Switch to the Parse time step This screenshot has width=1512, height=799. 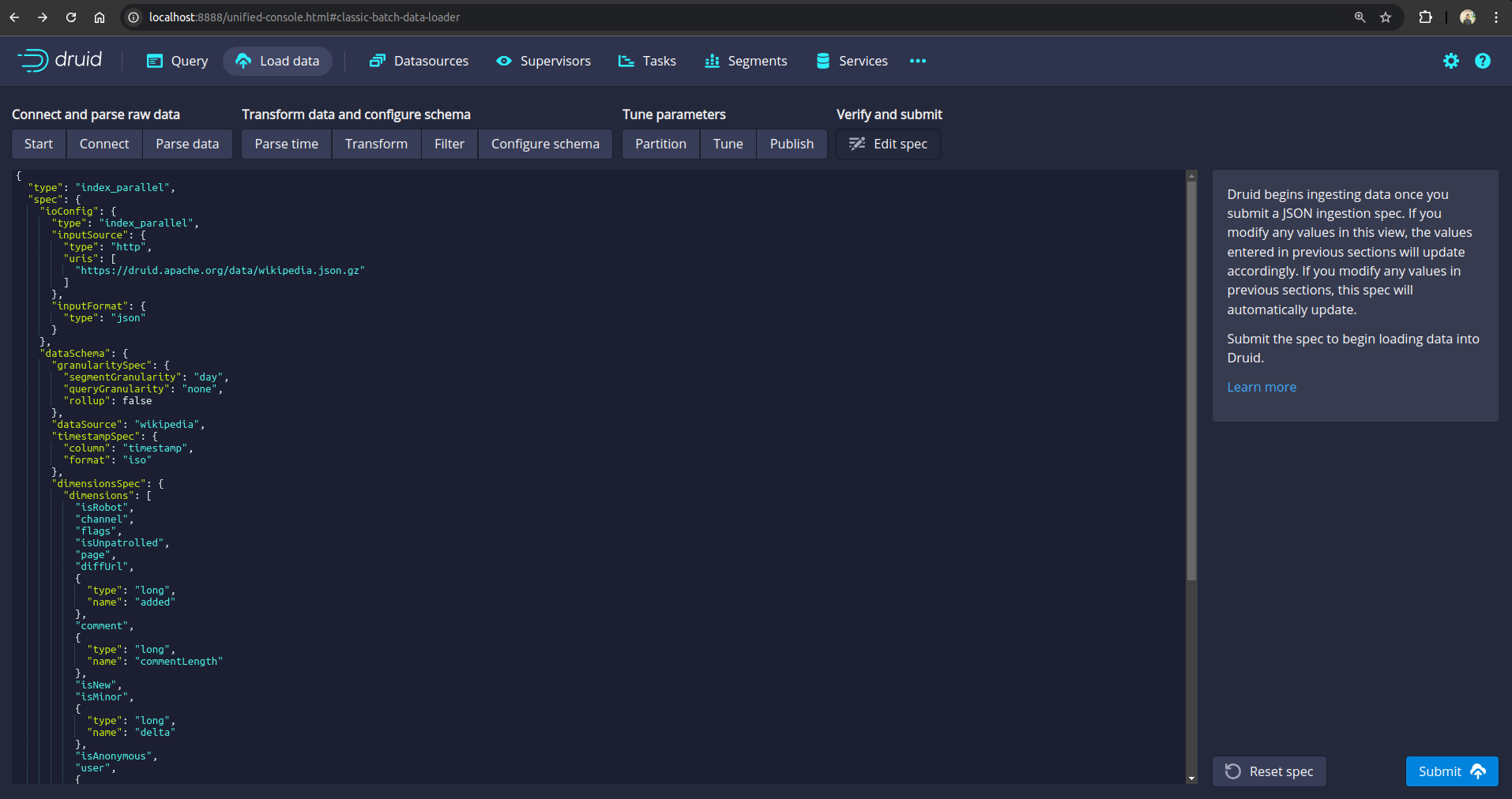click(286, 144)
